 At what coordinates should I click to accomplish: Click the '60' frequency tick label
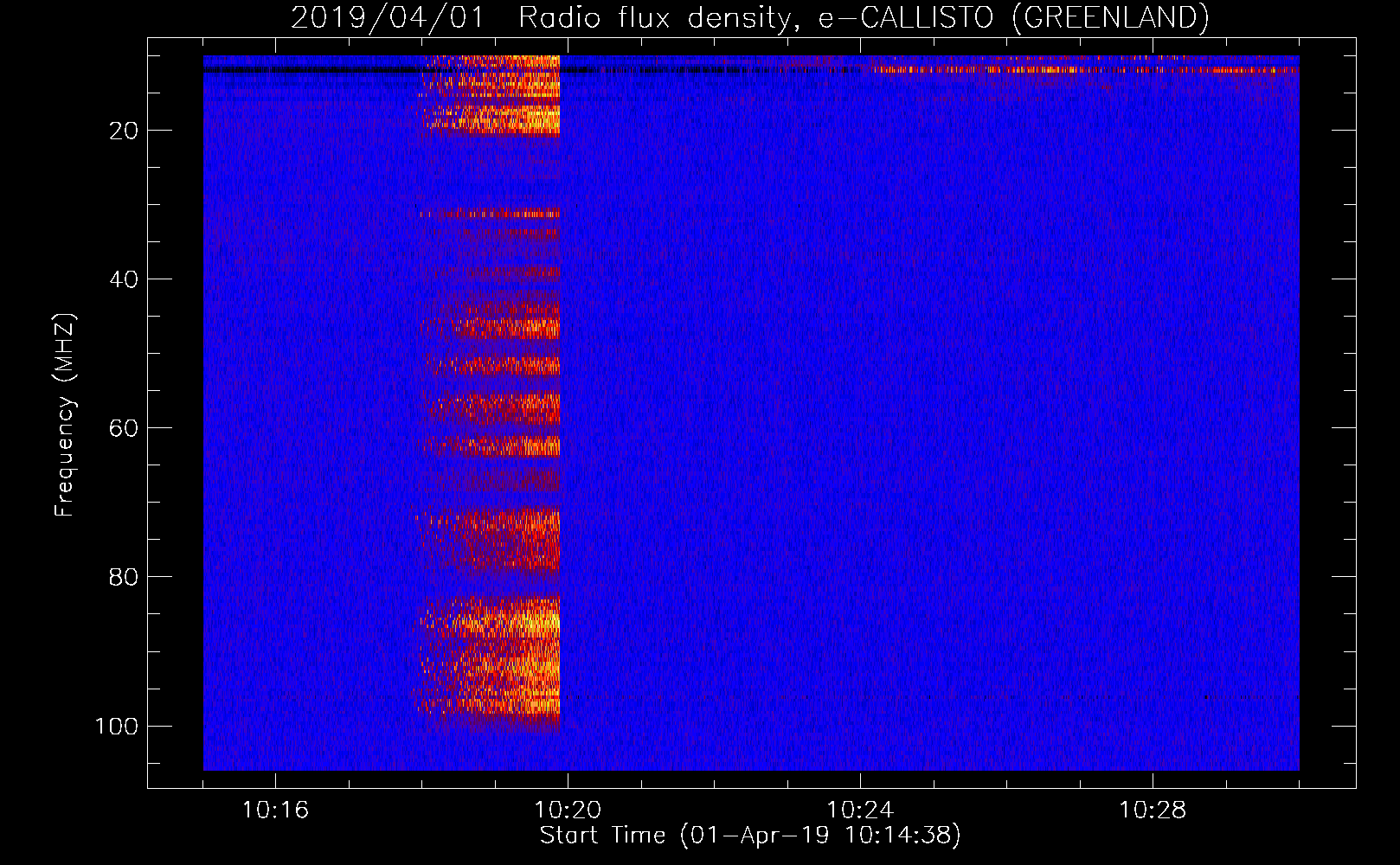(x=124, y=428)
